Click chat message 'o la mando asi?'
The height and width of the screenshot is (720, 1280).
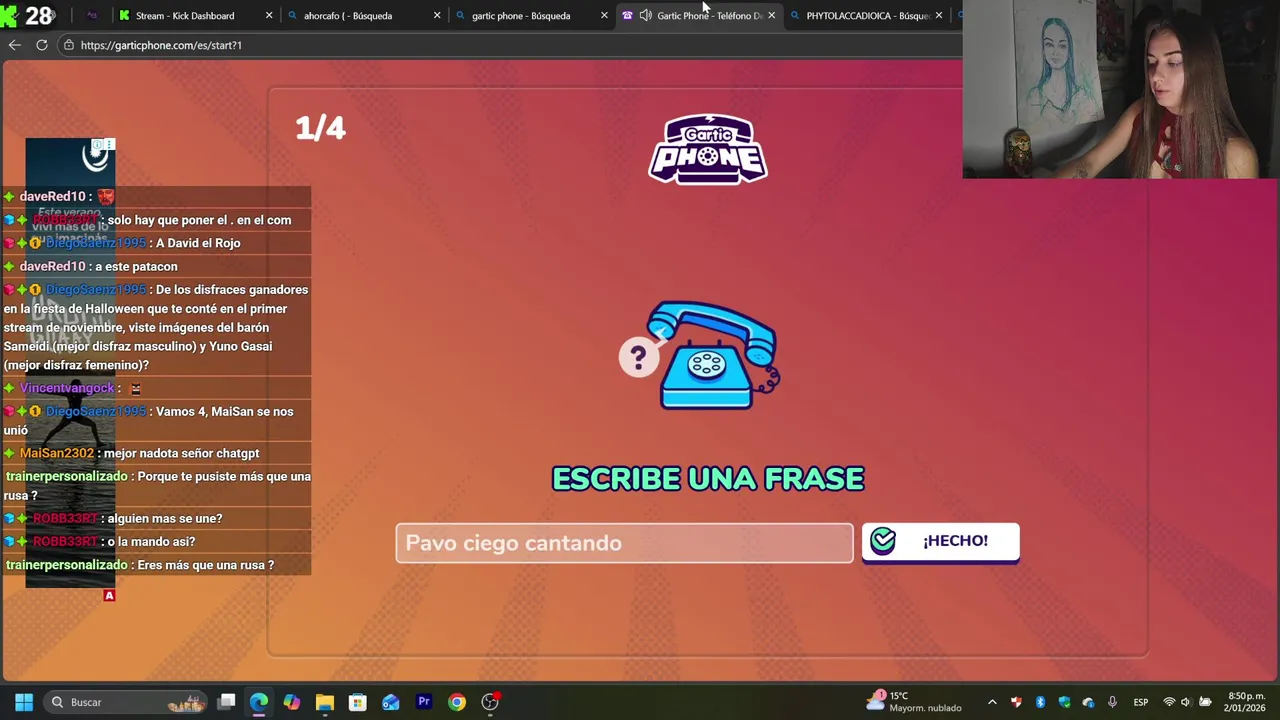[x=151, y=541]
